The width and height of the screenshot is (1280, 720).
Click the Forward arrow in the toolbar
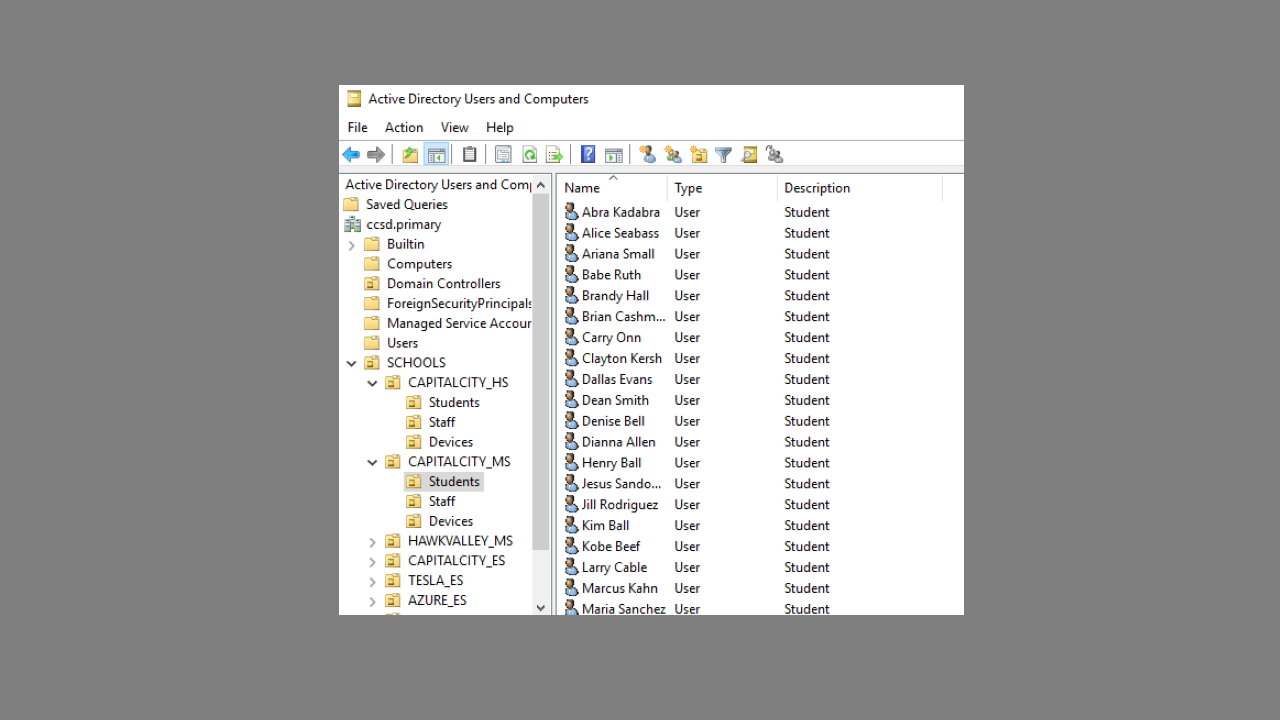376,155
